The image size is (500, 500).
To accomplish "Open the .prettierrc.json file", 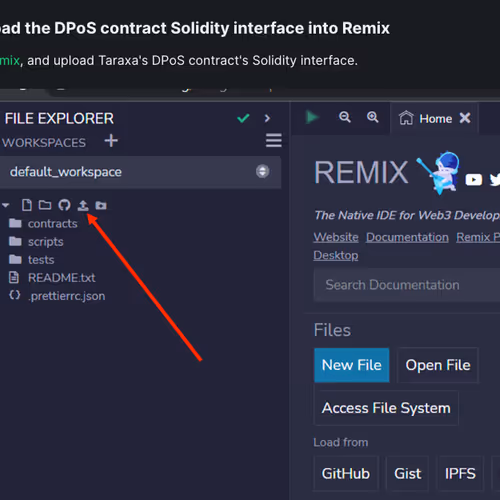I will click(57, 296).
